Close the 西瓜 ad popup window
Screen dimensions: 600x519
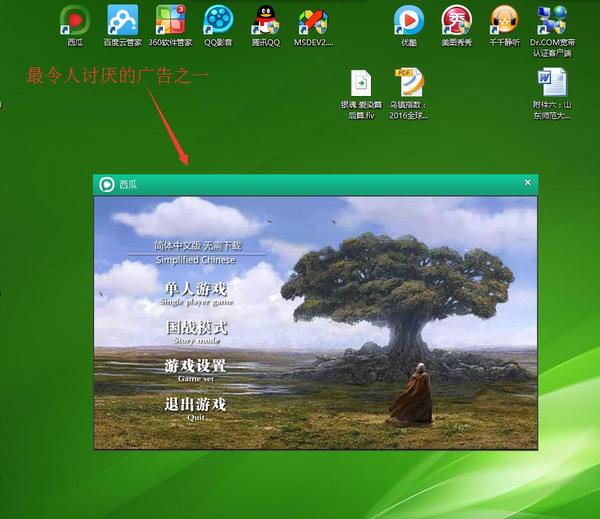pyautogui.click(x=527, y=183)
